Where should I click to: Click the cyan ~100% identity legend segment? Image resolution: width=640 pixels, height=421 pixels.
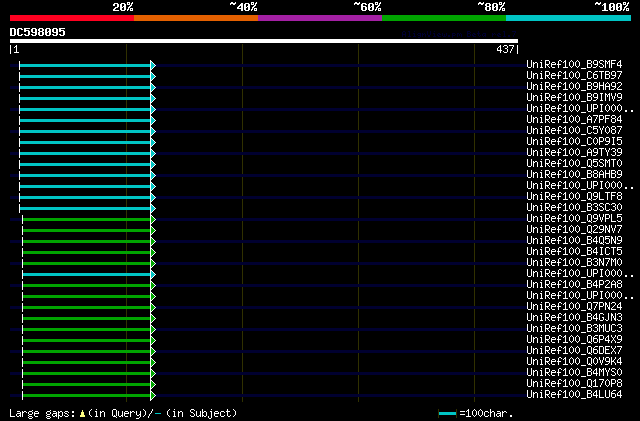pyautogui.click(x=568, y=18)
